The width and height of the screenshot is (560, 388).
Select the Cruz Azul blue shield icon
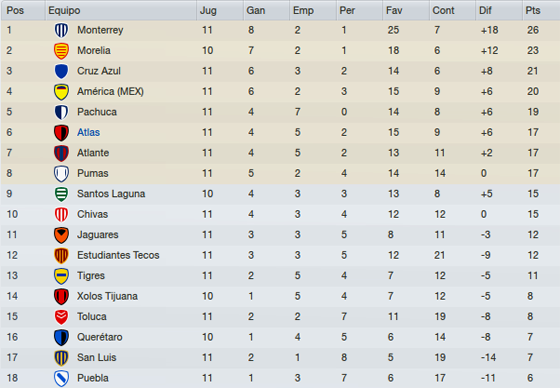pyautogui.click(x=61, y=71)
